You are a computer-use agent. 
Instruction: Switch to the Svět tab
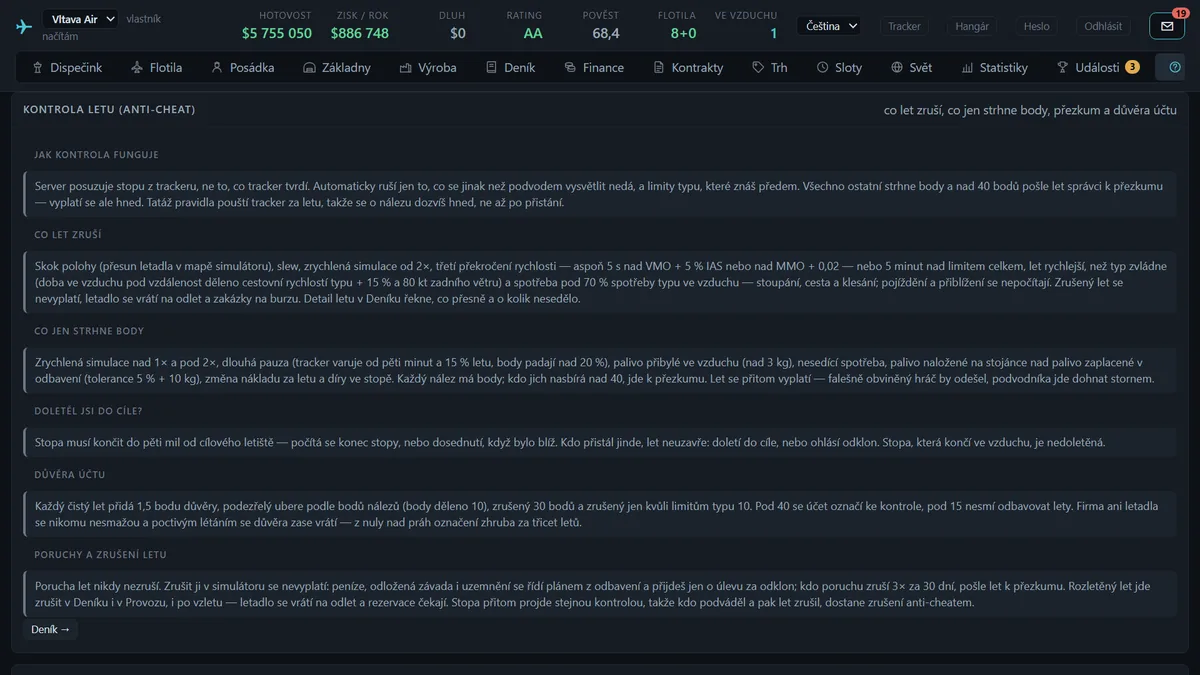tap(911, 67)
